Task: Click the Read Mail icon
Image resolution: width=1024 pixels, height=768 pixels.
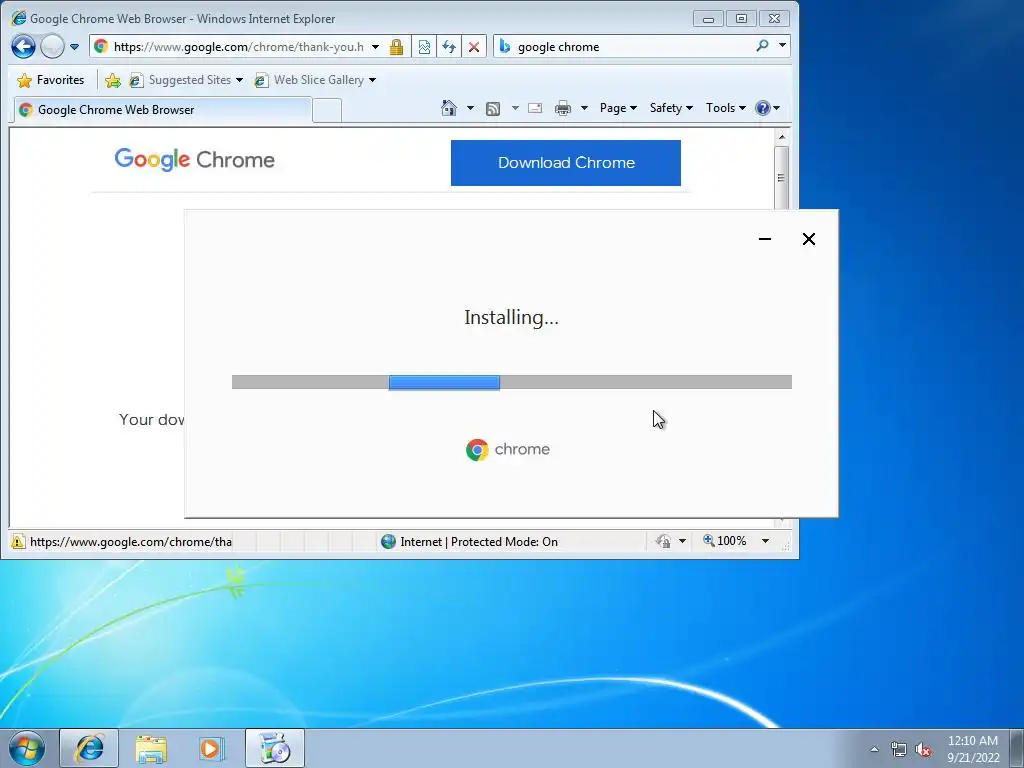Action: [535, 108]
